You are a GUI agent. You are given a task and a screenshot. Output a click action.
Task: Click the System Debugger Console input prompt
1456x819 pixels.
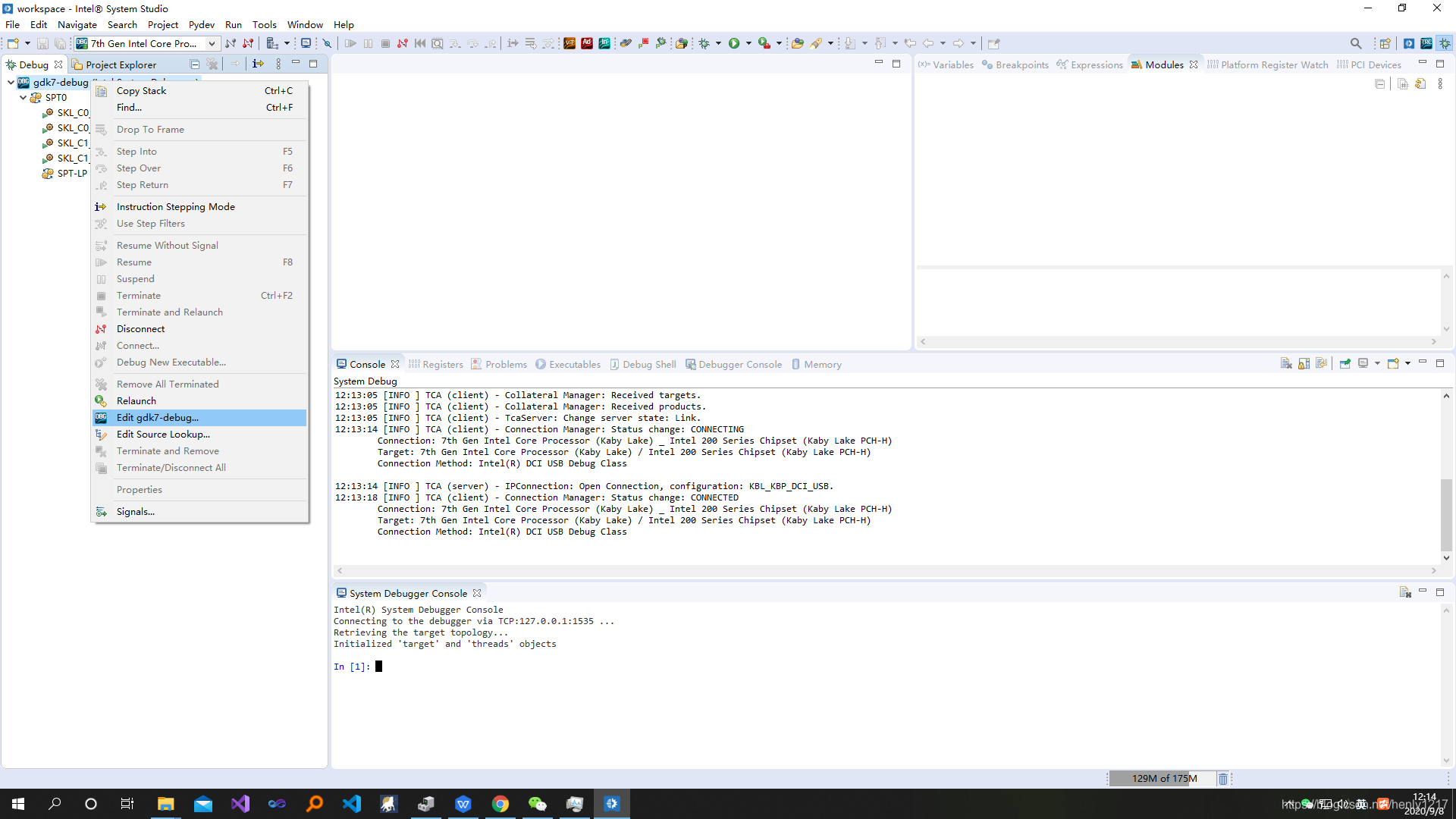pyautogui.click(x=378, y=667)
